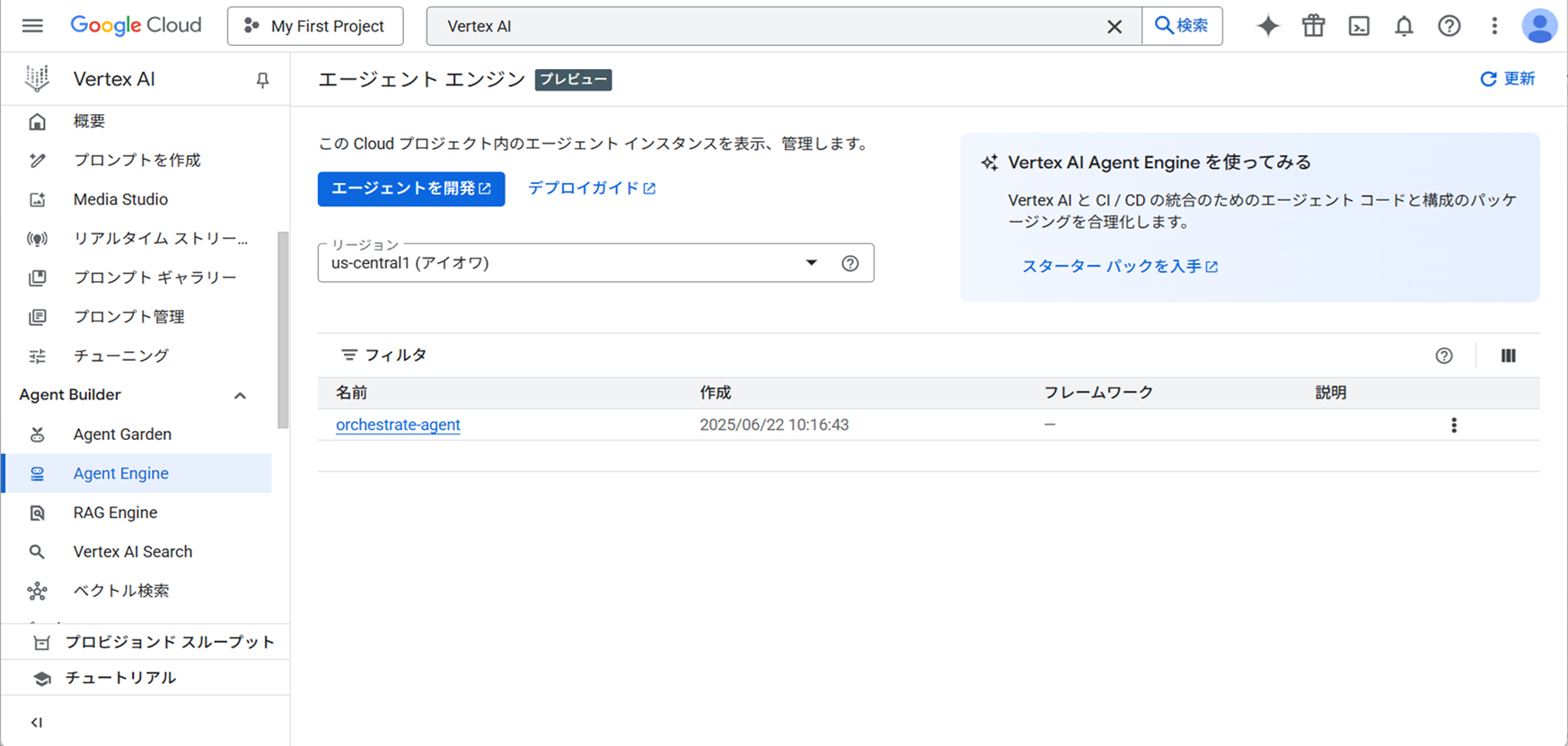
Task: Click the Vertex AI product logo icon
Action: coord(37,79)
